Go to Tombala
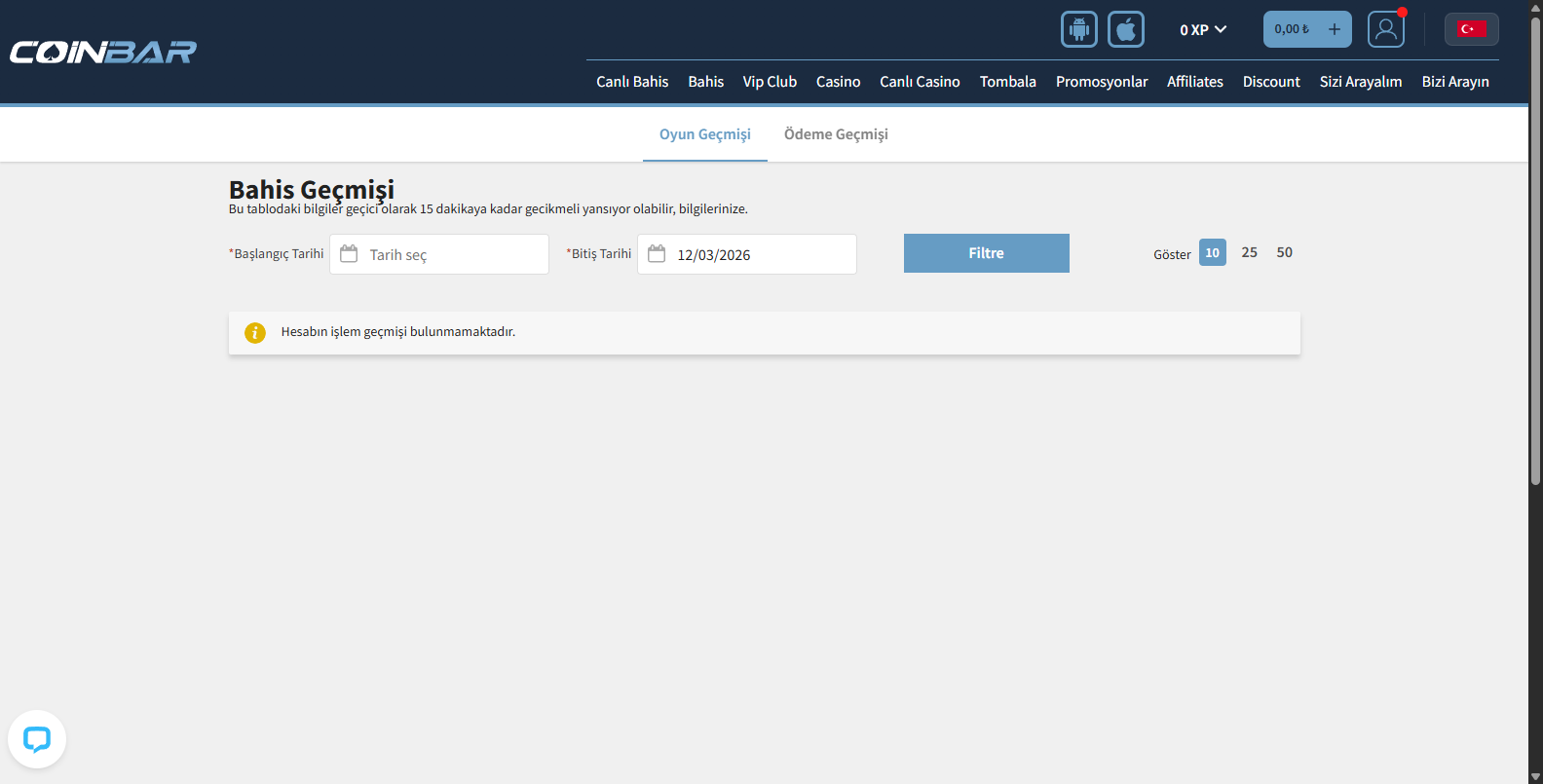 pos(1008,82)
